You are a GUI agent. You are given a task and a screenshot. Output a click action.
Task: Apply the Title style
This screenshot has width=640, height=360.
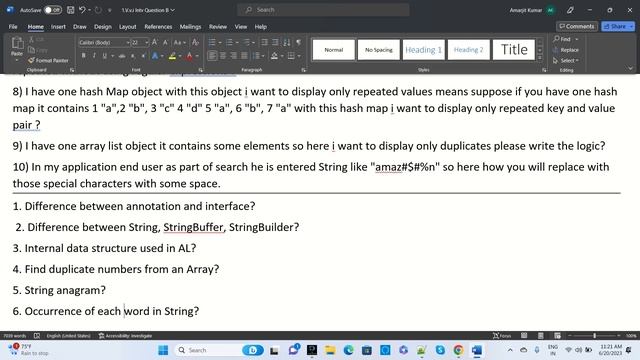click(x=514, y=50)
